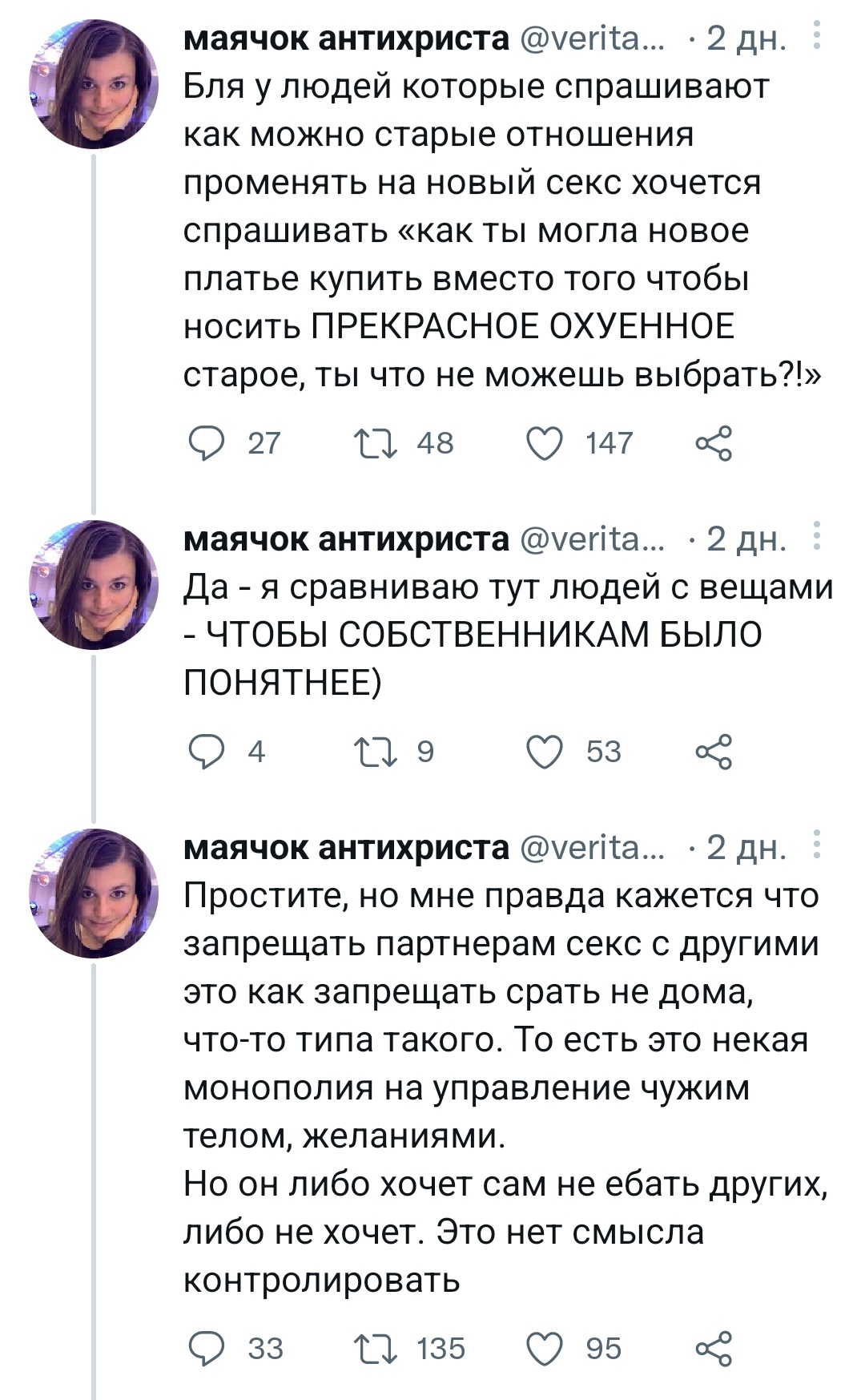Share the second tweet
The image size is (865, 1400).
click(x=713, y=752)
